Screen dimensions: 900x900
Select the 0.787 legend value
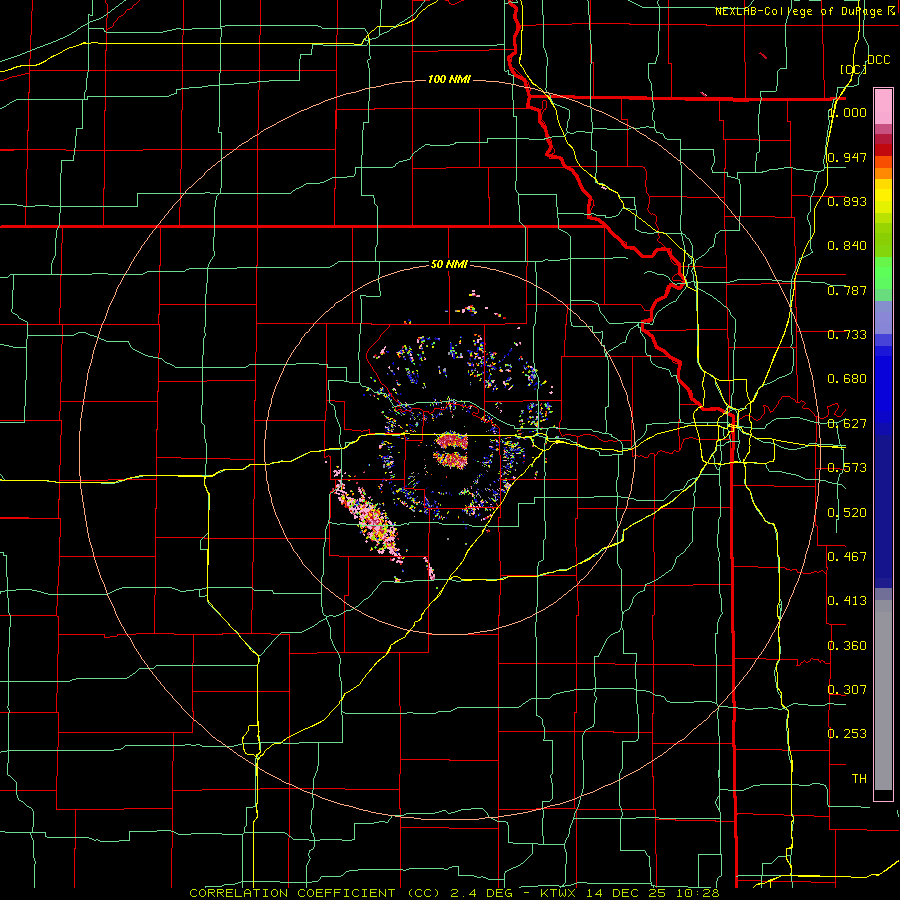click(x=847, y=290)
